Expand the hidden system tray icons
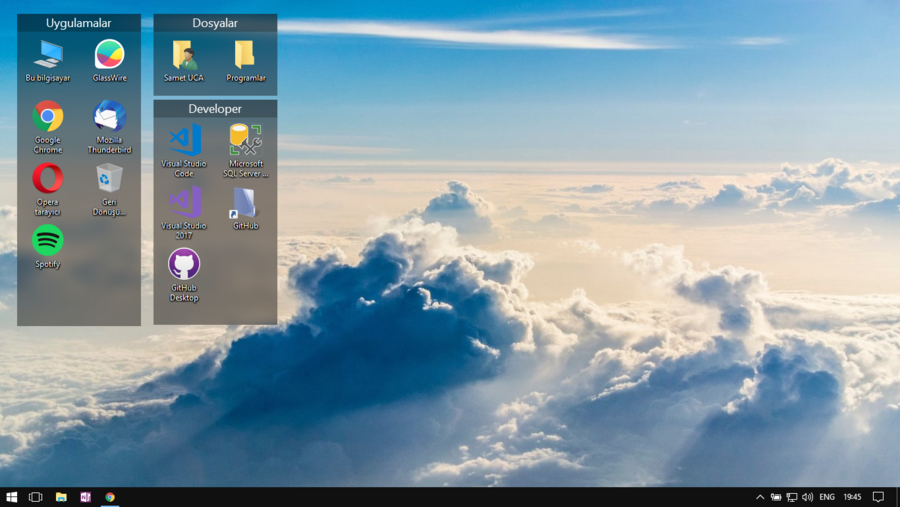Screen dimensions: 900x507 [x=760, y=497]
